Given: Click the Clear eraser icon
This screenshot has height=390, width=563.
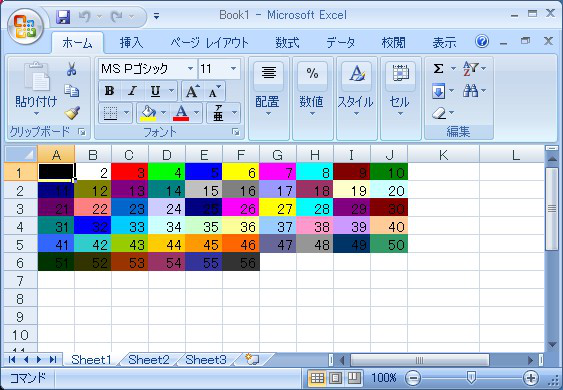Looking at the screenshot, I should [439, 113].
